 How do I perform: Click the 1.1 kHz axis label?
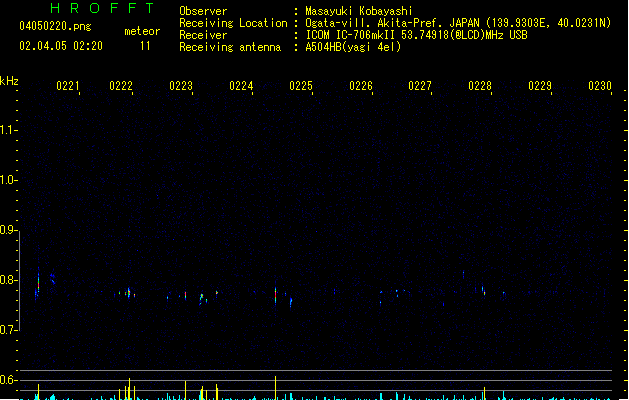click(7, 130)
